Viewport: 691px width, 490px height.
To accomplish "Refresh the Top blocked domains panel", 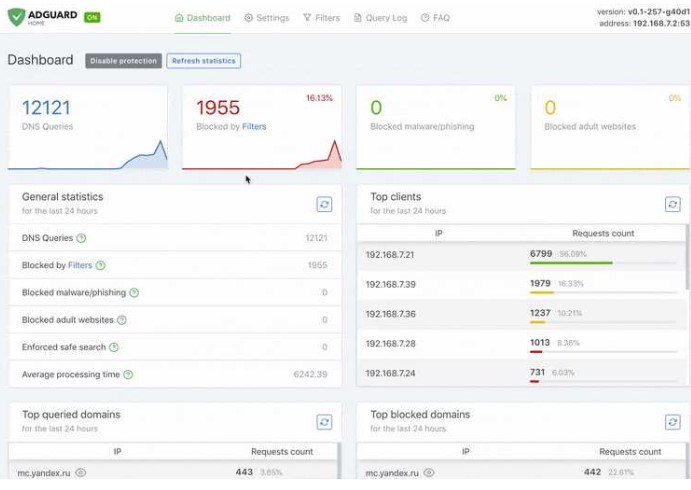I will point(672,422).
